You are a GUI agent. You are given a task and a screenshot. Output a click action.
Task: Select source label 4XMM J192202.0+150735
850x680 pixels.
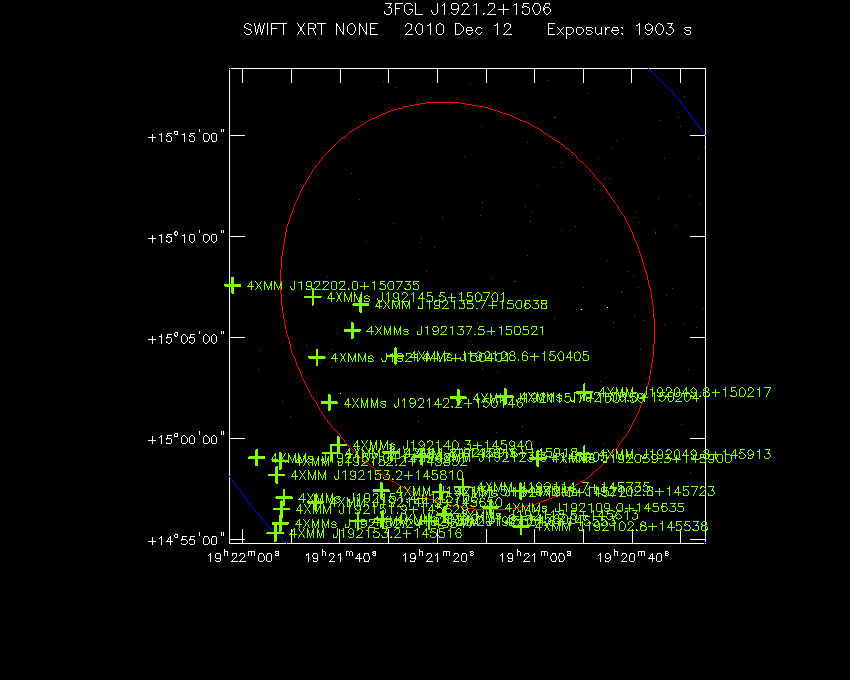(x=333, y=285)
